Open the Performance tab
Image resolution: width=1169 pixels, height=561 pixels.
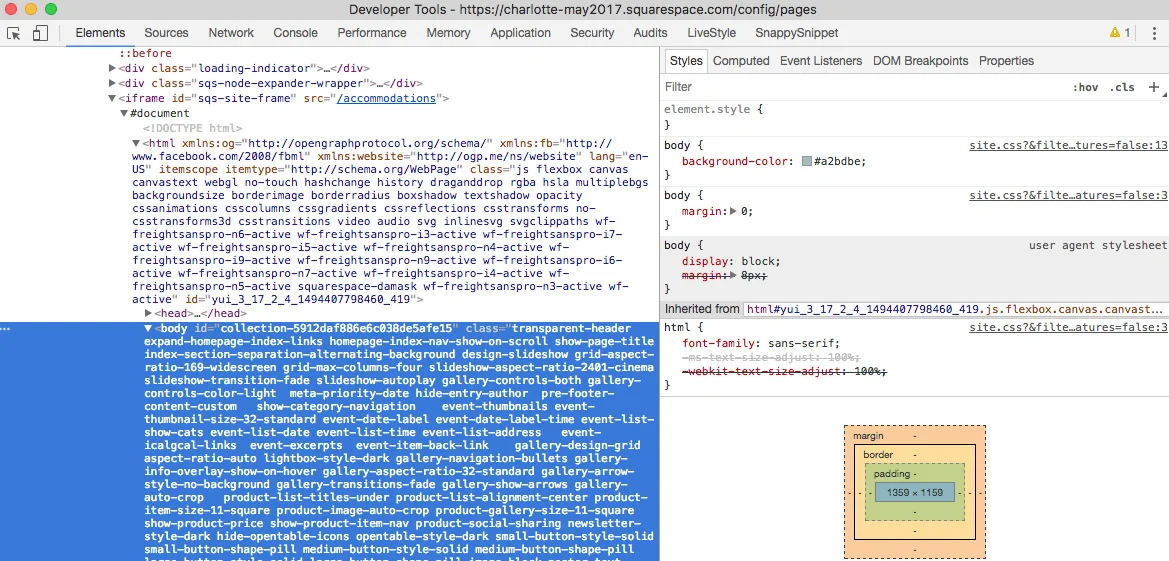pos(372,33)
